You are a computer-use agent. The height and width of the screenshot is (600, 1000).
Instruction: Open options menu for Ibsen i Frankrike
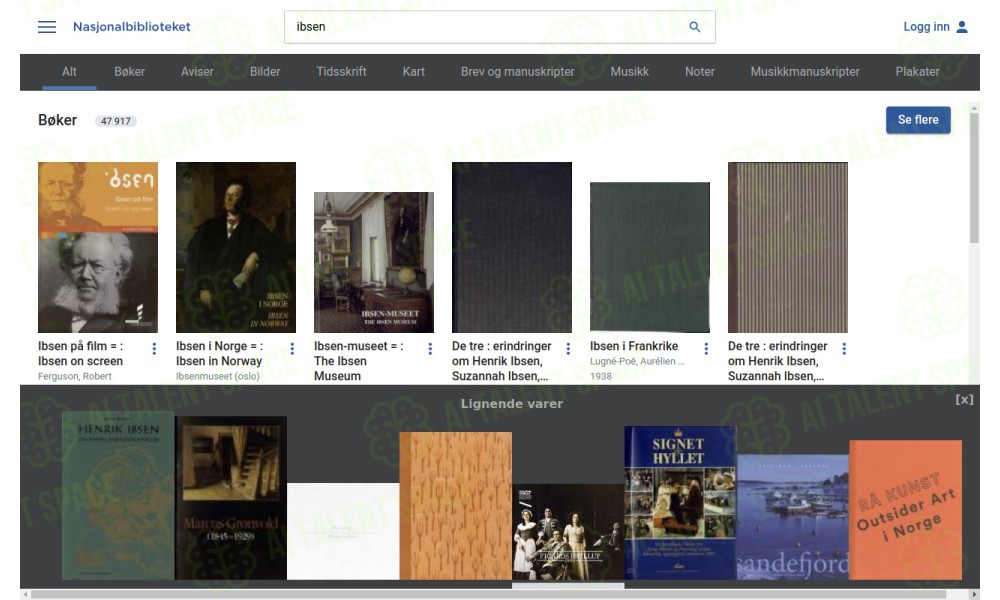(x=706, y=349)
